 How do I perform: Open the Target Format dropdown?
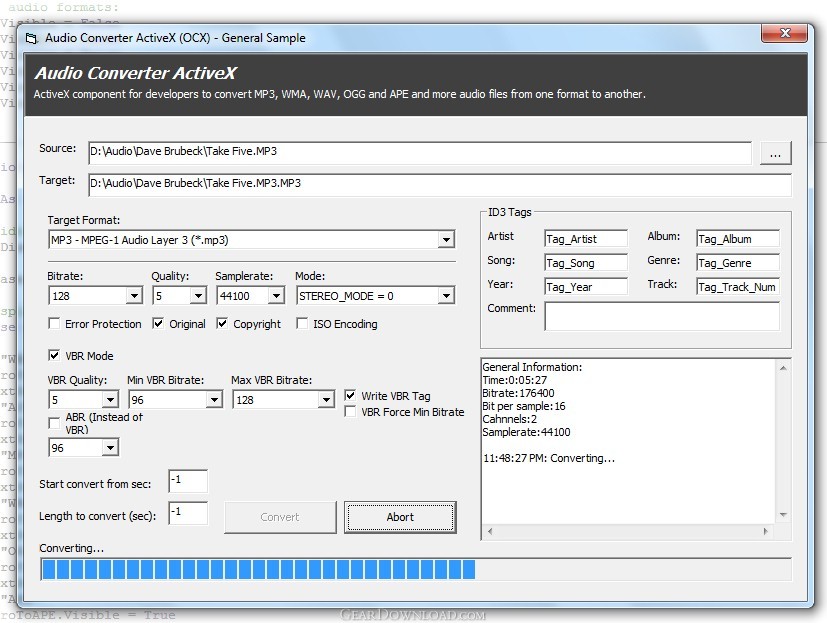[x=446, y=240]
